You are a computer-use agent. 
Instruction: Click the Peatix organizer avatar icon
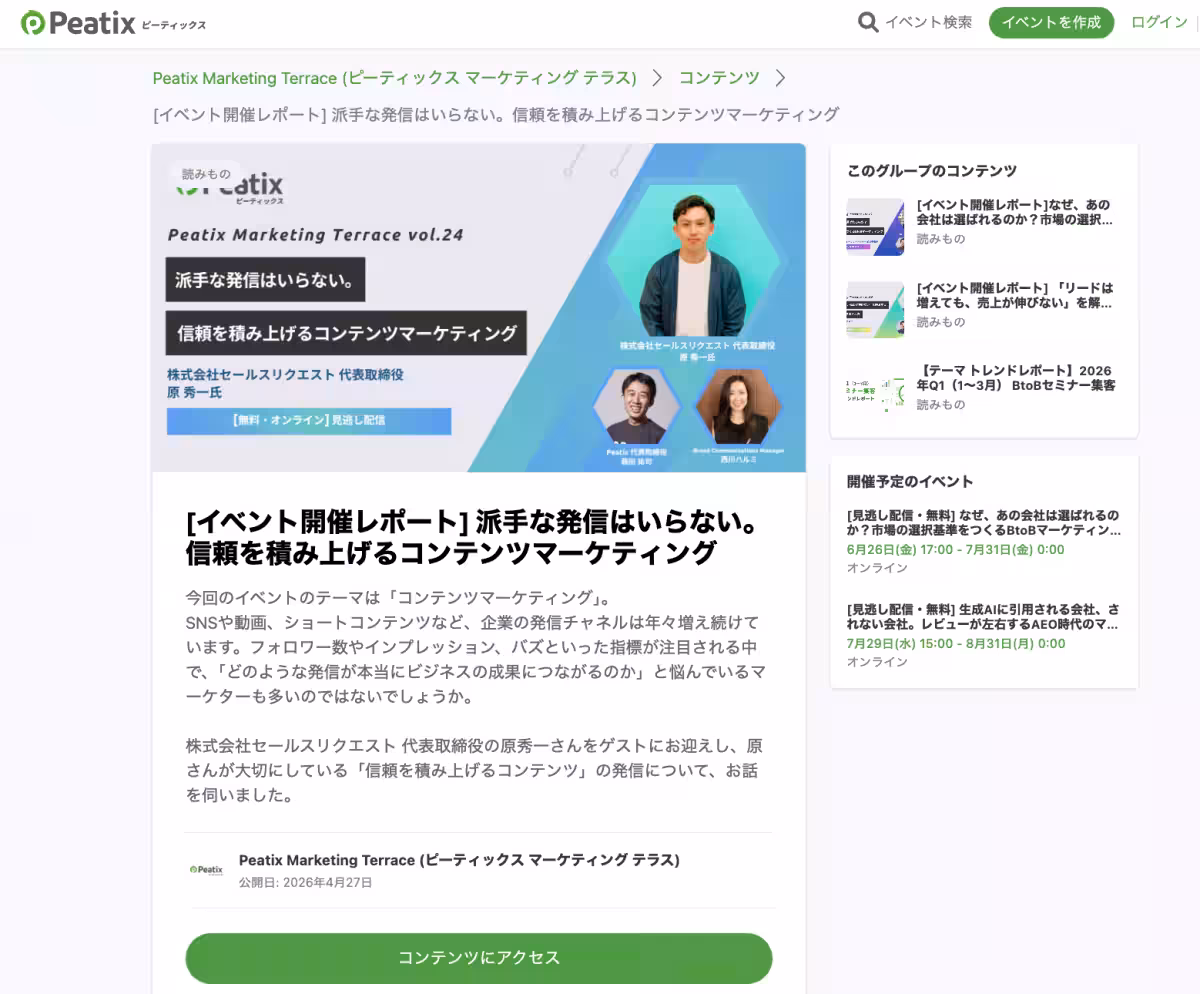207,870
